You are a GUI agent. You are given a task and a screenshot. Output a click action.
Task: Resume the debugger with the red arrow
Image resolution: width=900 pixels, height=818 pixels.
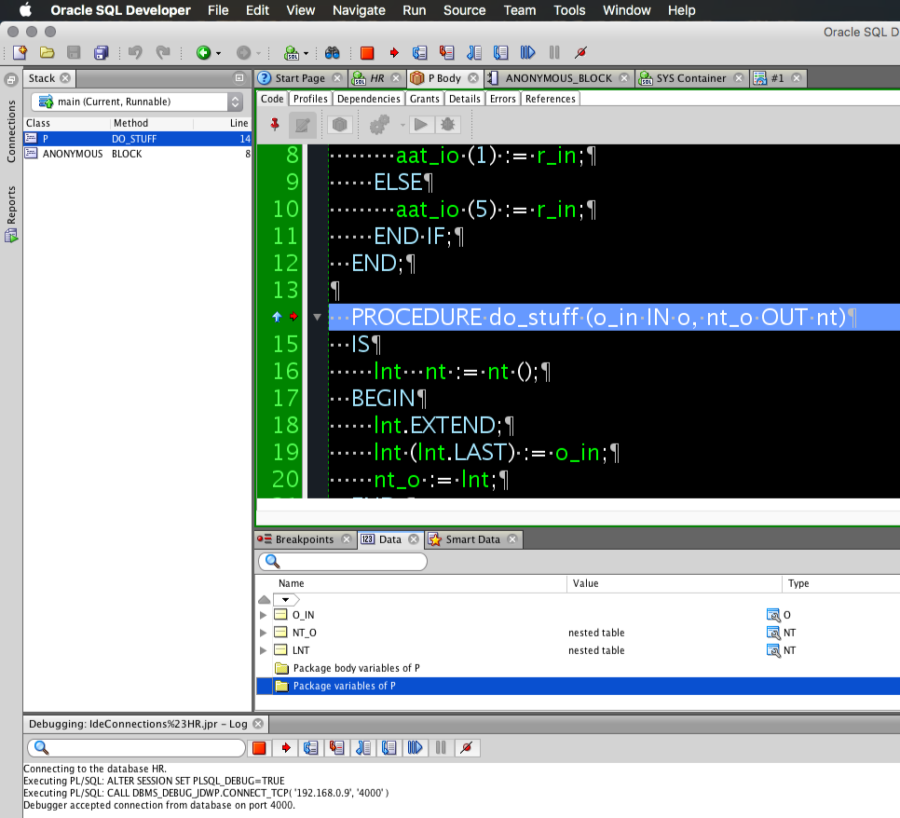coord(395,52)
